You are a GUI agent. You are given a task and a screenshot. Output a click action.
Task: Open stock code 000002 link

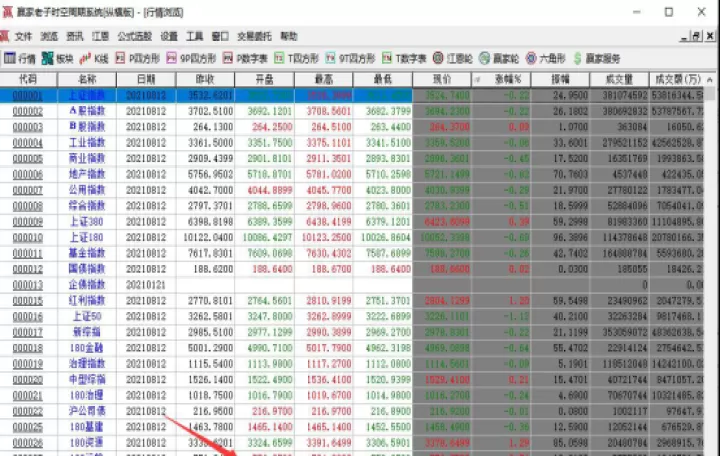(28, 111)
